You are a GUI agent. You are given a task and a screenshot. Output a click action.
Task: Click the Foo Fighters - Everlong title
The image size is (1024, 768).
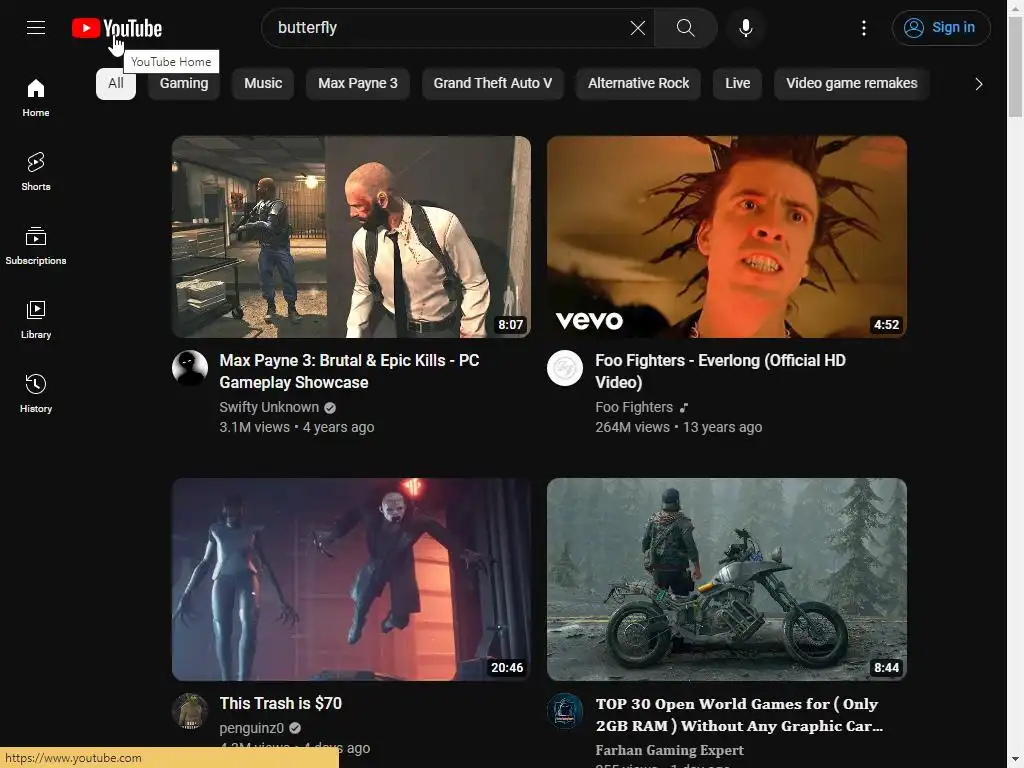720,371
